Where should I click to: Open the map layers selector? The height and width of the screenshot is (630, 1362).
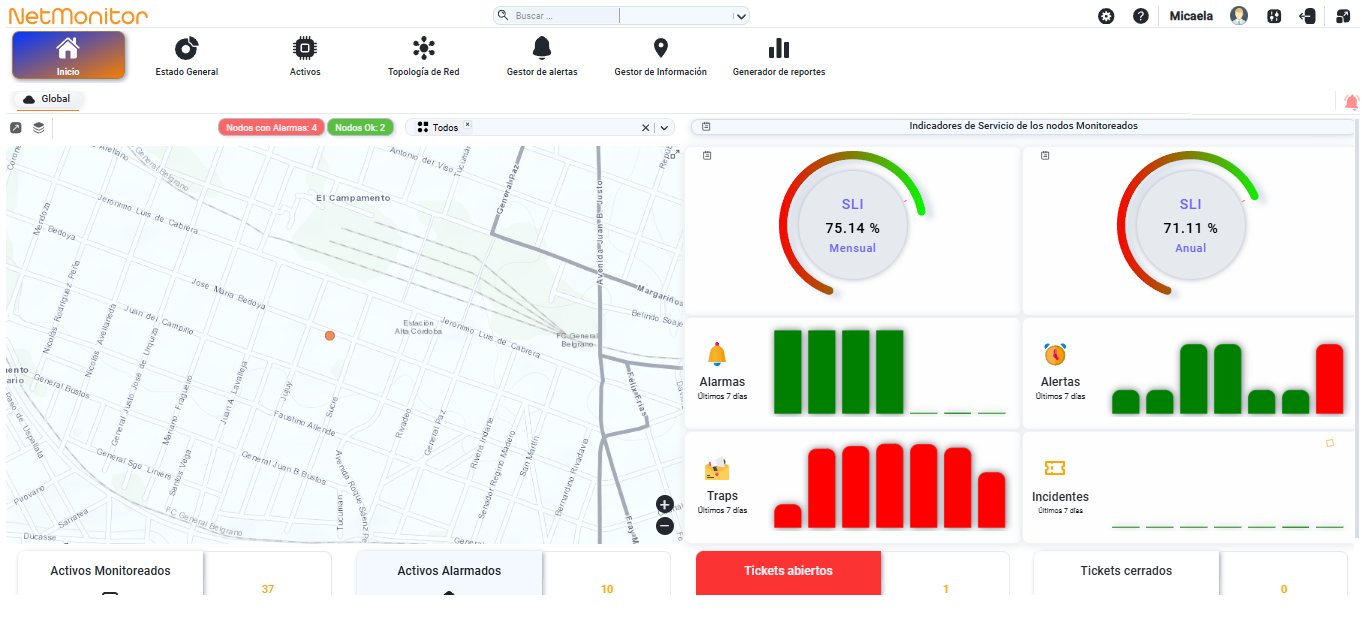tap(39, 128)
